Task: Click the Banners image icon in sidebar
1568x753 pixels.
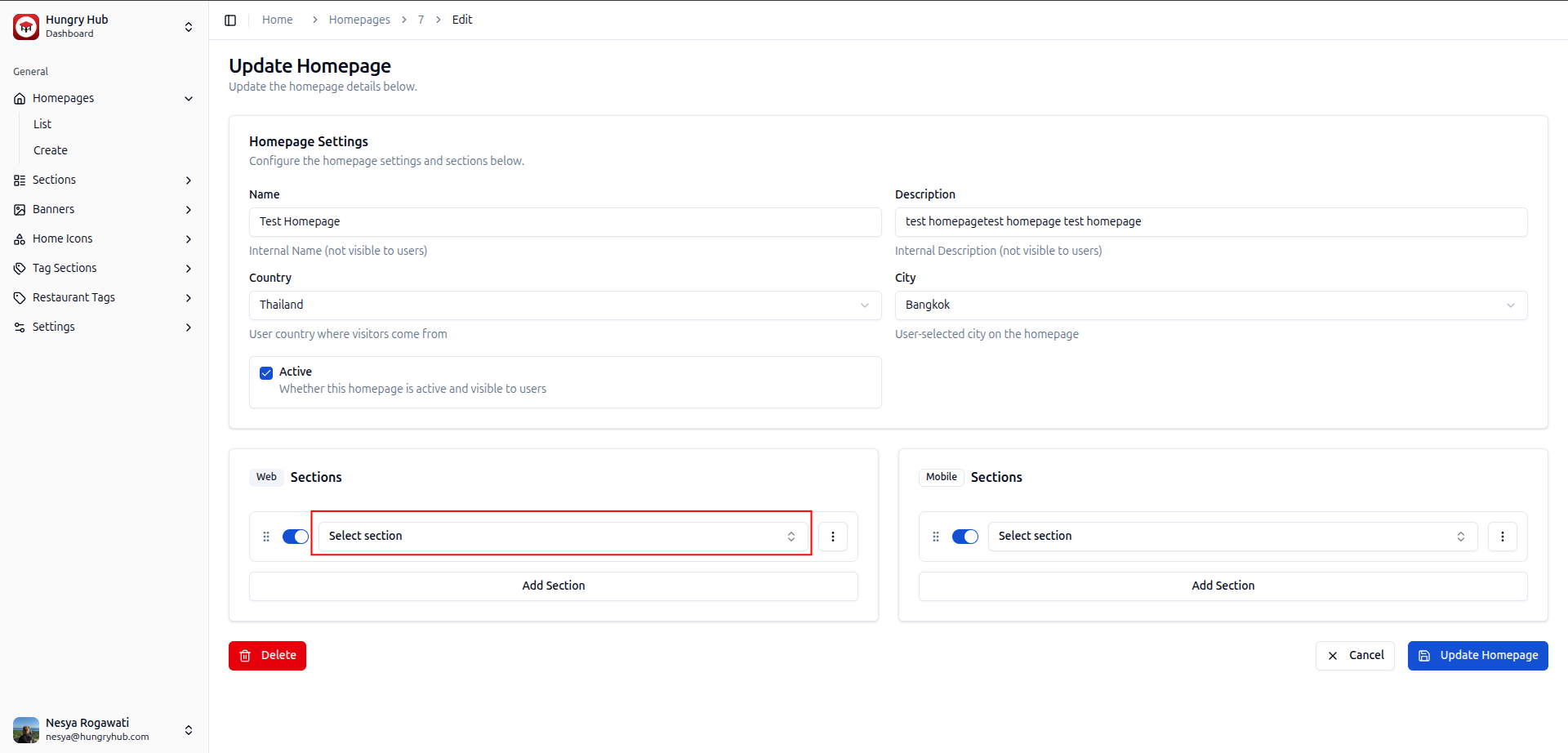Action: tap(20, 210)
